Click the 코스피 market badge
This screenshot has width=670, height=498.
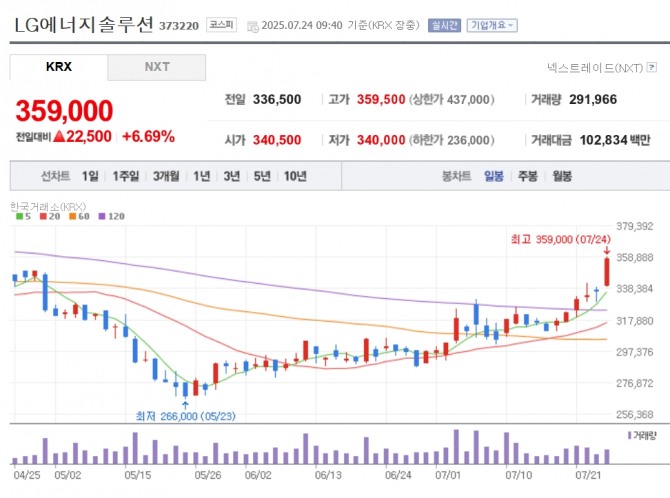pos(220,25)
